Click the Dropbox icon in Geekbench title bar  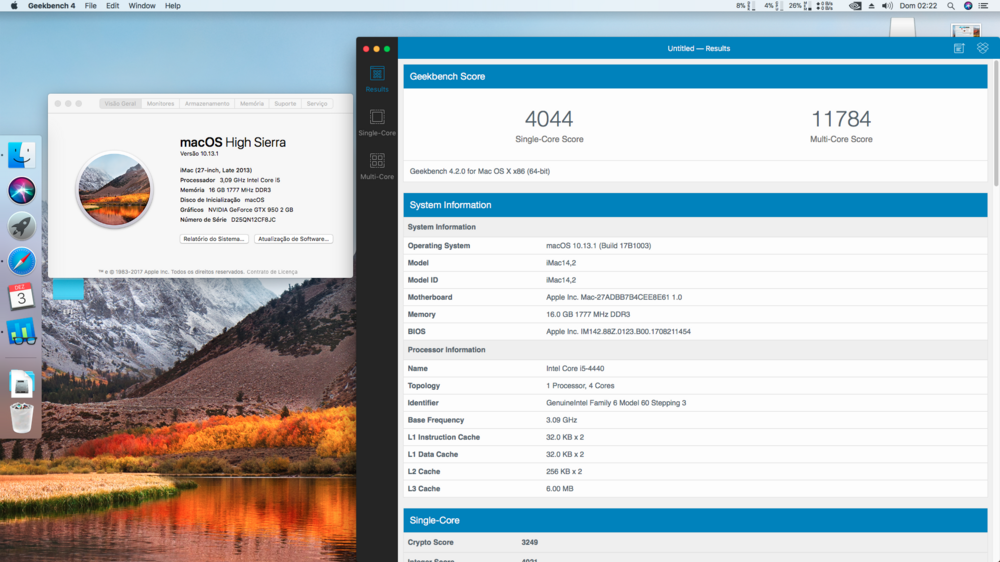982,48
